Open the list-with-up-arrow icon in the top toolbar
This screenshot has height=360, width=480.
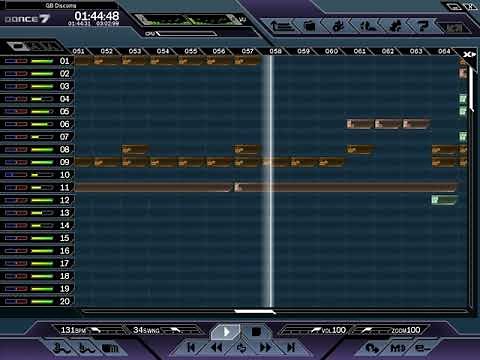coord(282,26)
